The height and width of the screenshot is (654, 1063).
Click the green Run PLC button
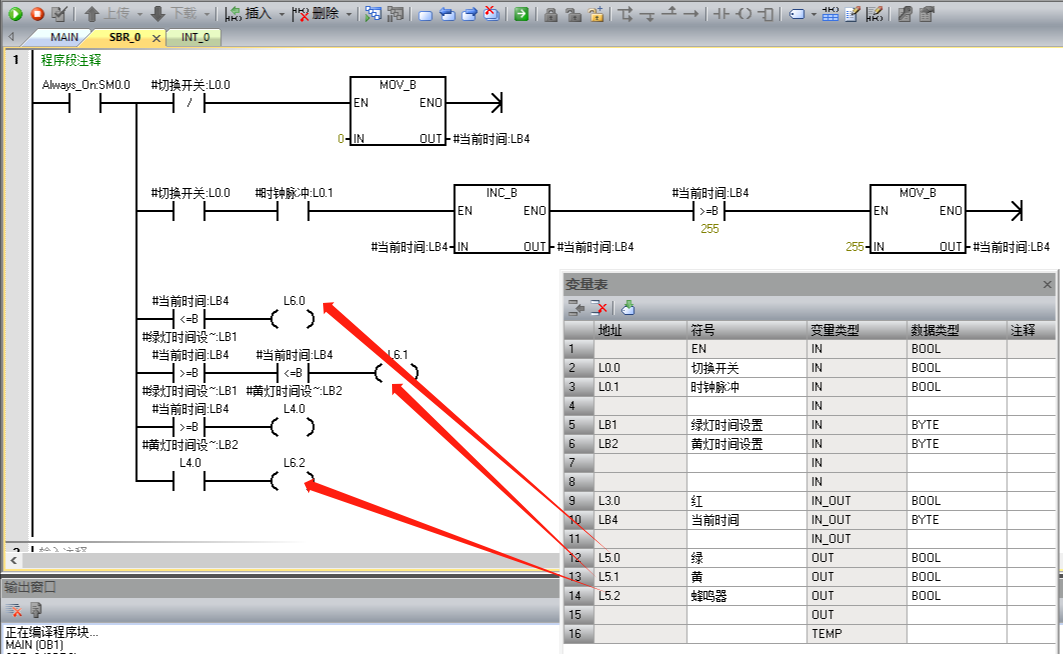[15, 14]
